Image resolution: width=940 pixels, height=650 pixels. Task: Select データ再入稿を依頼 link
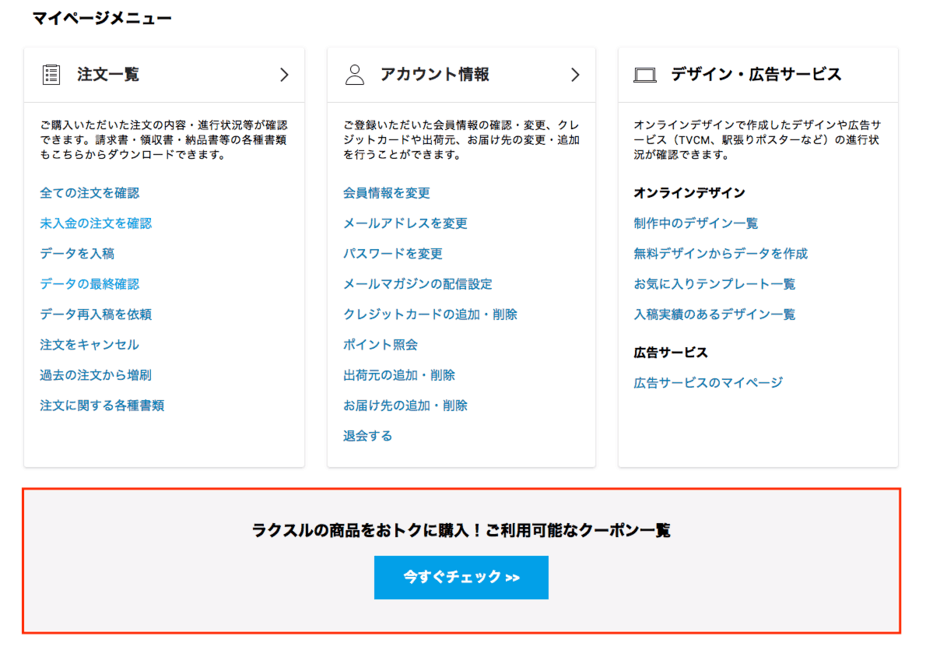coord(96,314)
